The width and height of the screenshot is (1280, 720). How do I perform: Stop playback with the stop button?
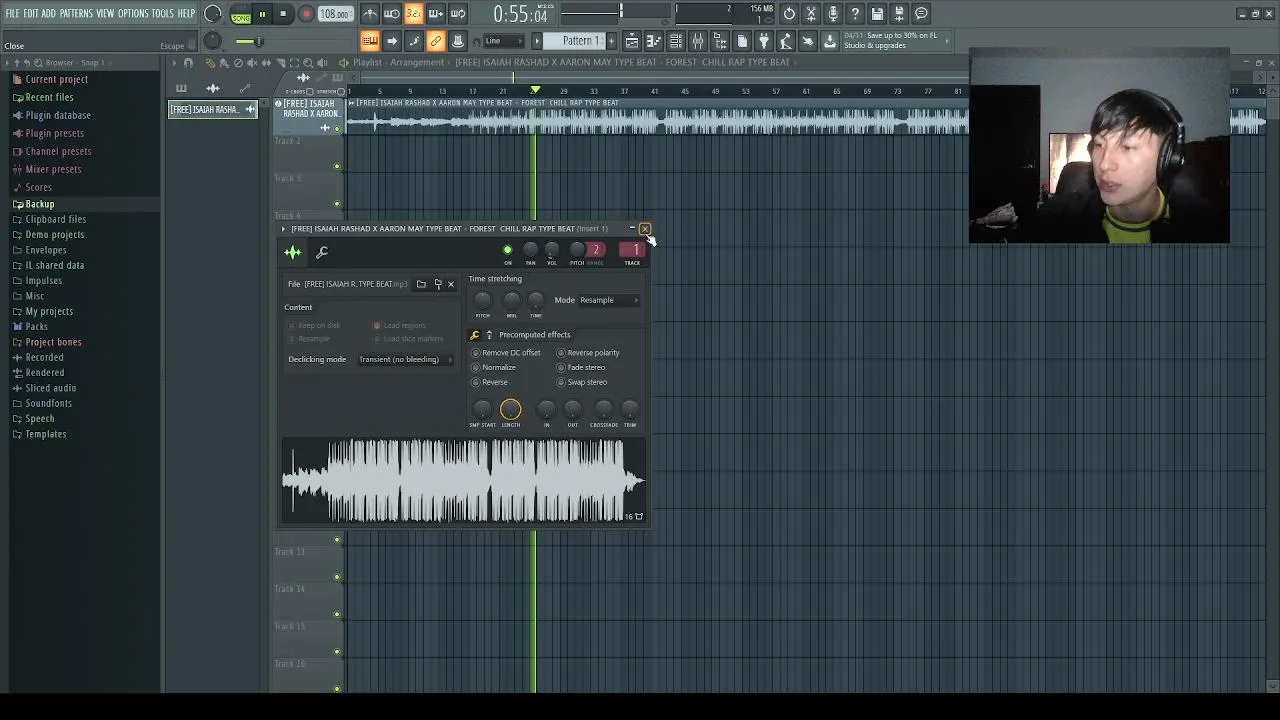[283, 14]
